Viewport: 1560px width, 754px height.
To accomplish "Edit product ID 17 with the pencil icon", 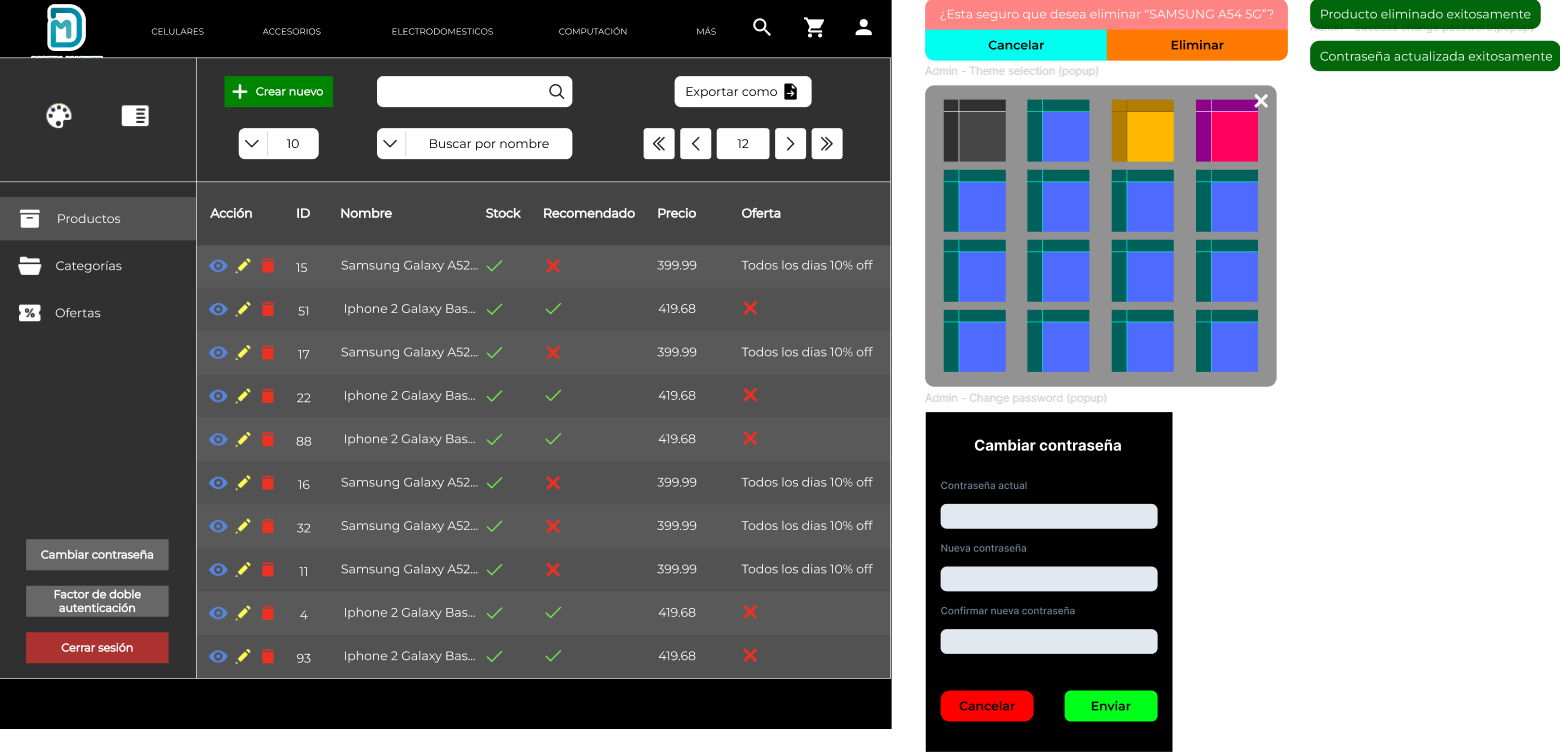I will 243,352.
